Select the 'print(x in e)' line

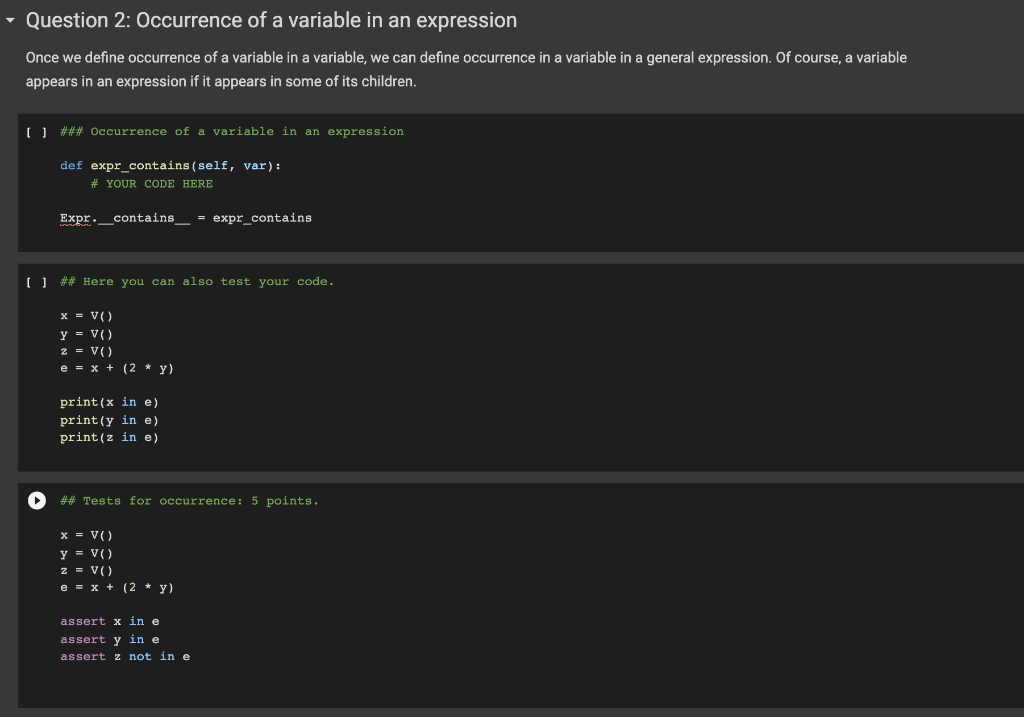pos(109,401)
